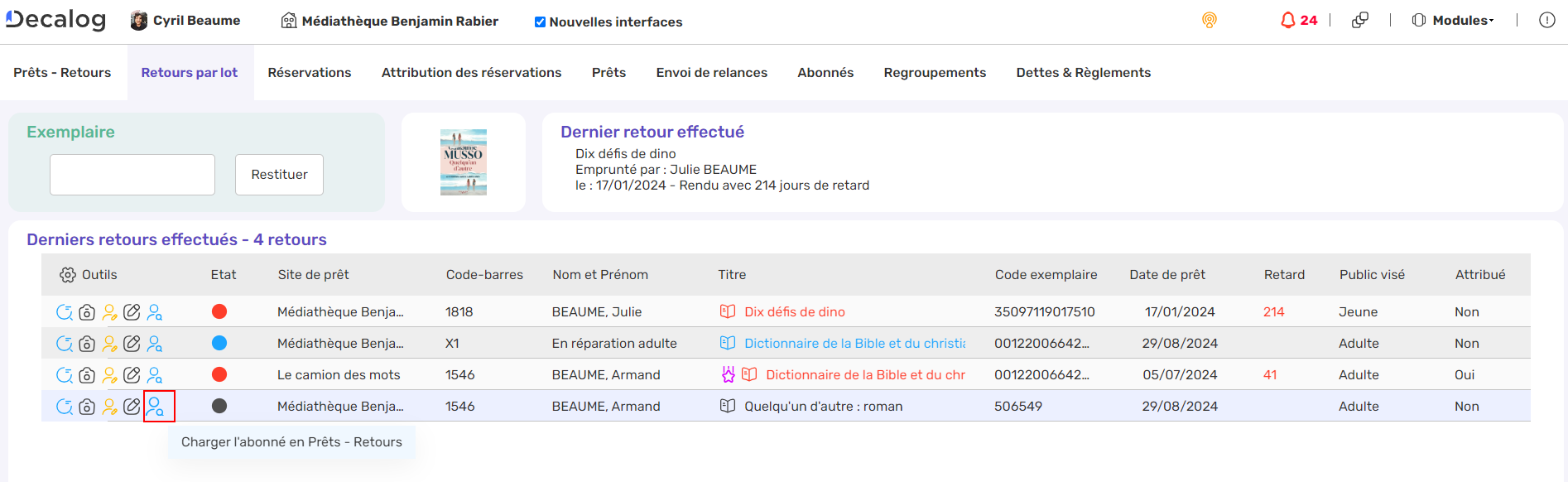This screenshot has width=1568, height=482.
Task: Load subscriber icon in Quelqu'un d'autre row
Action: click(155, 407)
